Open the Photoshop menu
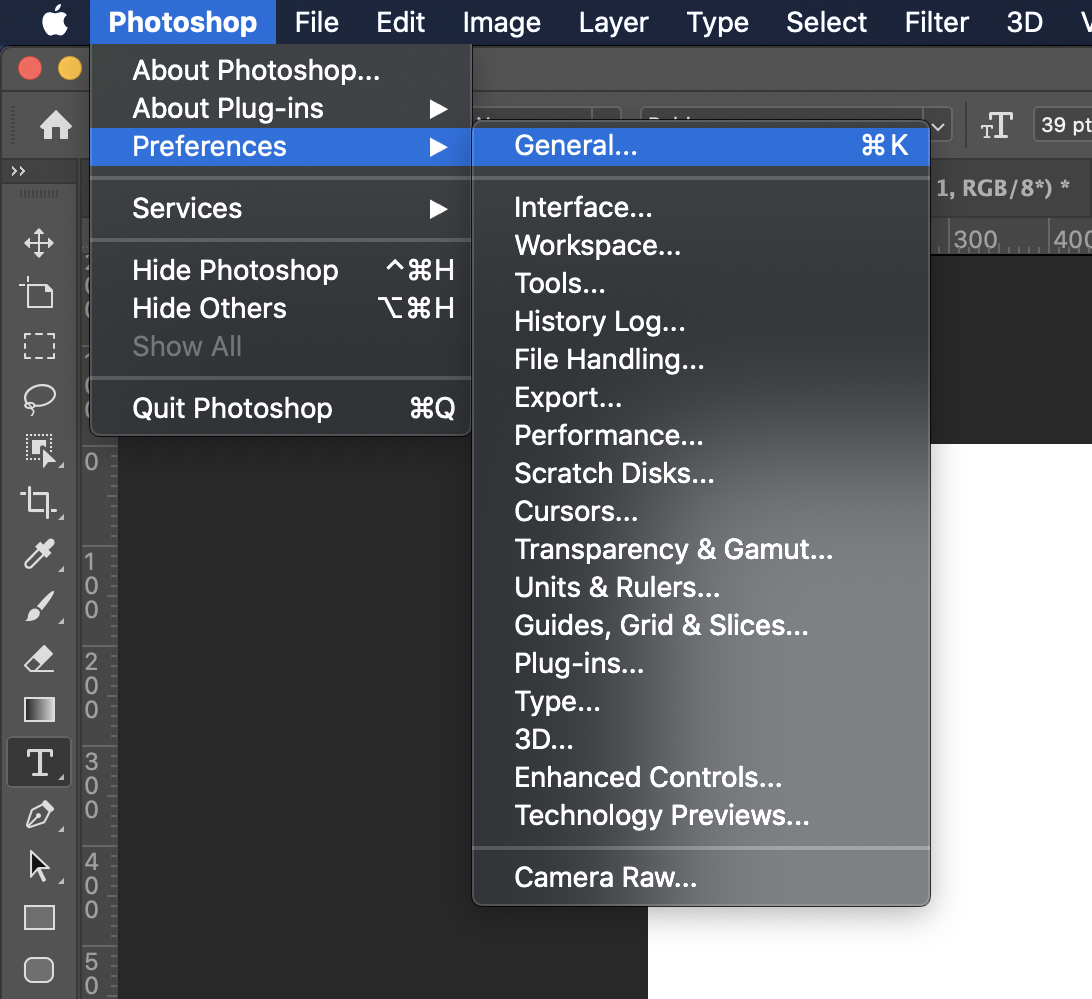The width and height of the screenshot is (1092, 999). click(x=182, y=22)
